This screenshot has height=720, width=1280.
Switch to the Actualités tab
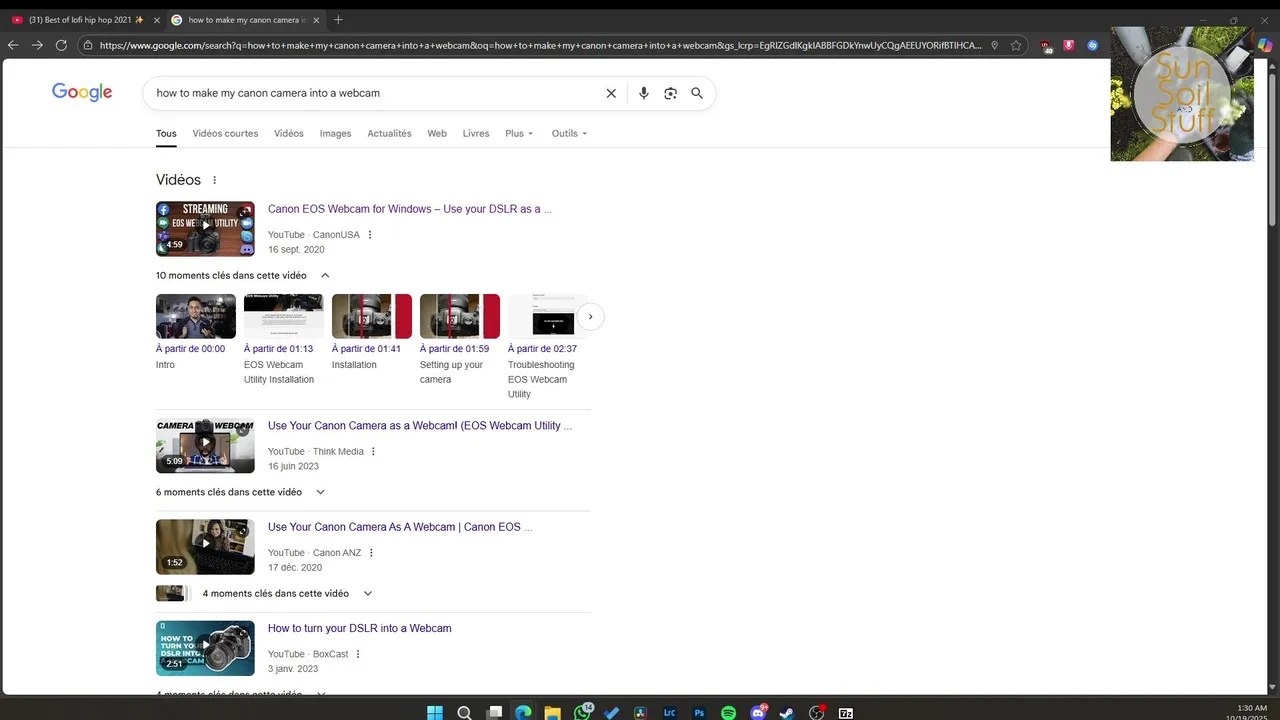[389, 133]
